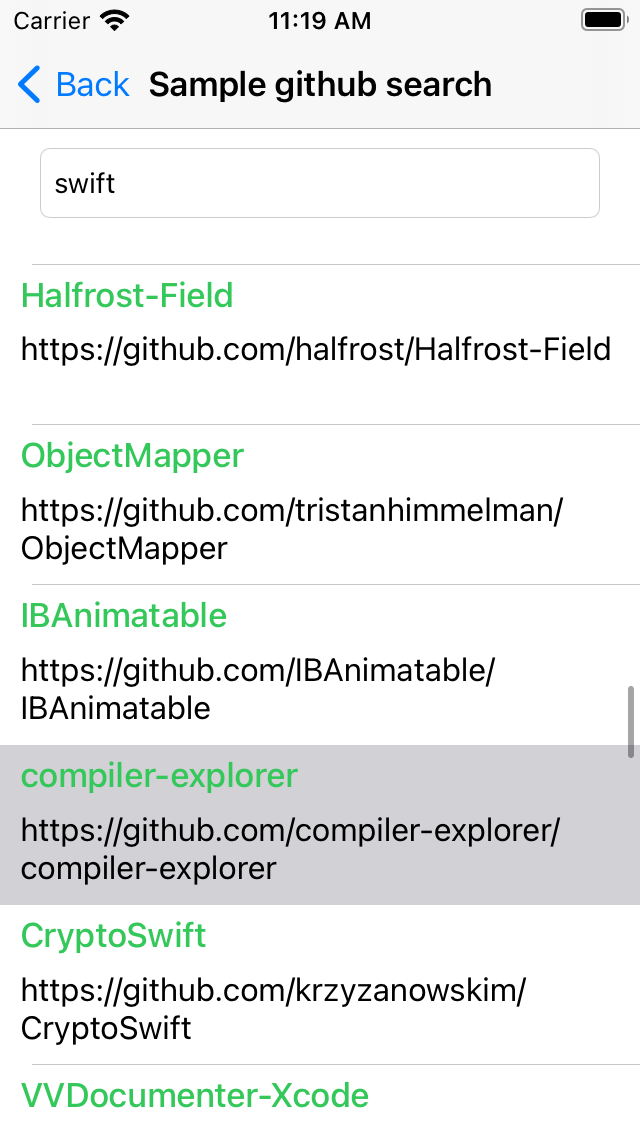Viewport: 640px width, 1136px height.
Task: Select the IBAnimatable repository title
Action: [x=124, y=616]
